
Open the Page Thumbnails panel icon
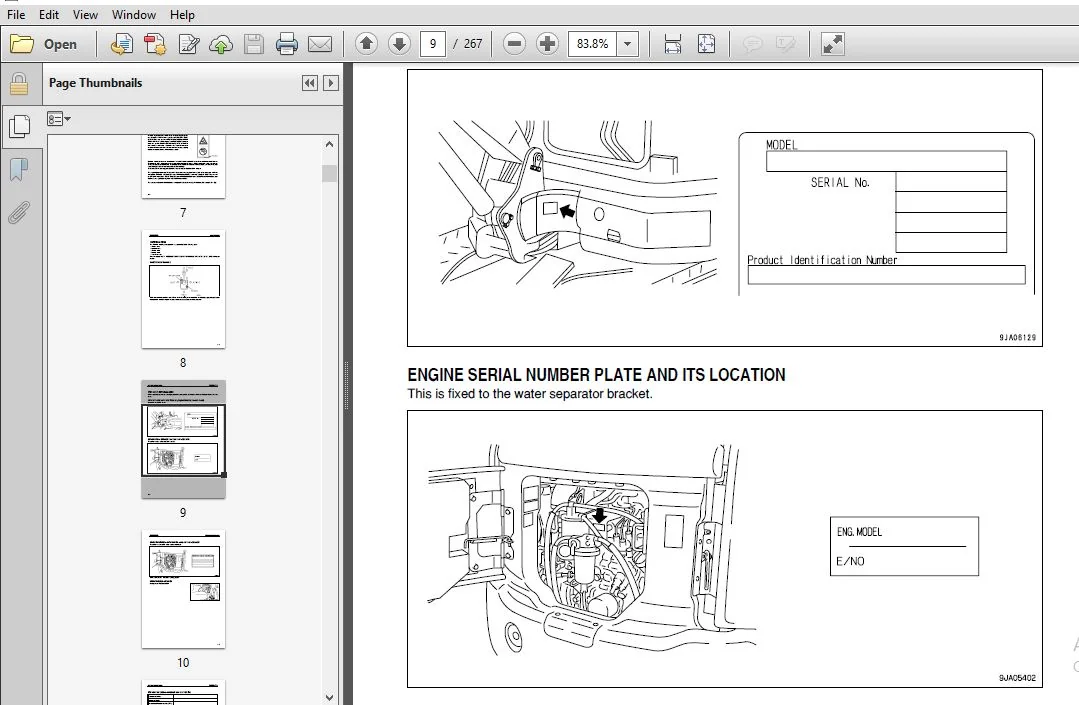[19, 126]
